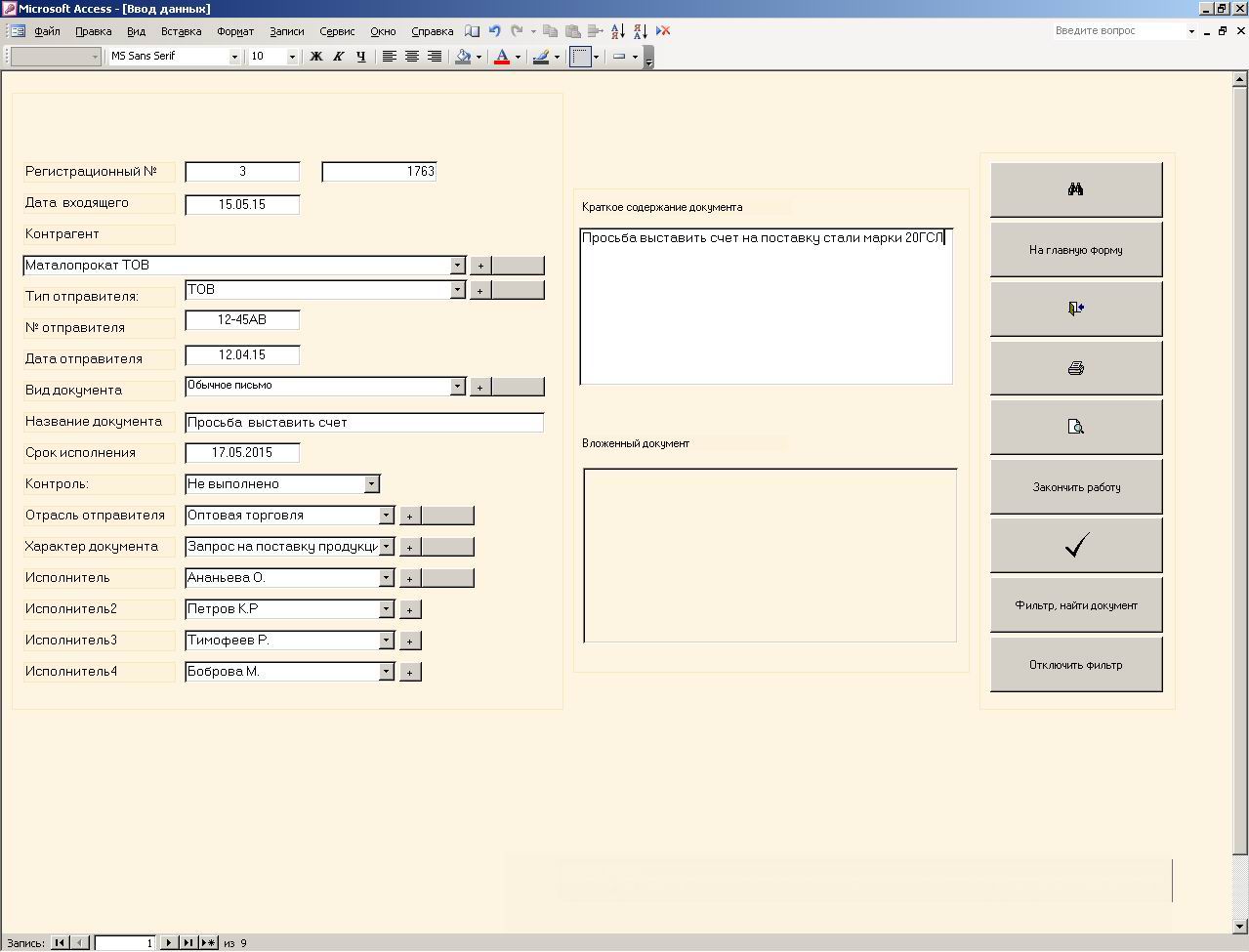Click the Название документа input field
The width and height of the screenshot is (1249, 952).
pos(364,423)
